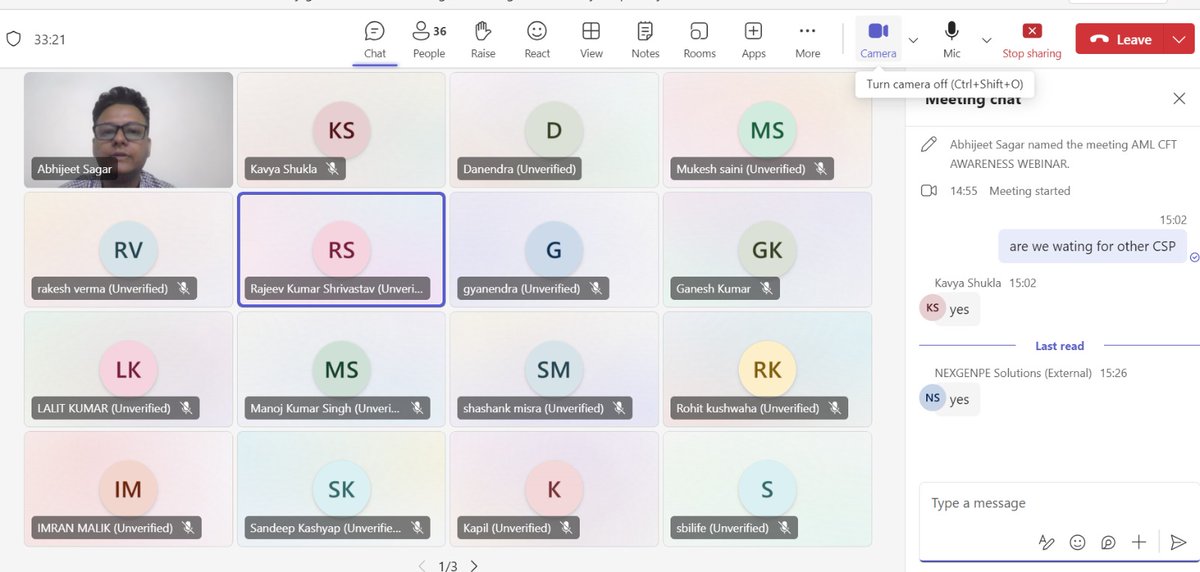Select Ganesh Kumar's participant tile
The image size is (1200, 572).
[x=767, y=249]
